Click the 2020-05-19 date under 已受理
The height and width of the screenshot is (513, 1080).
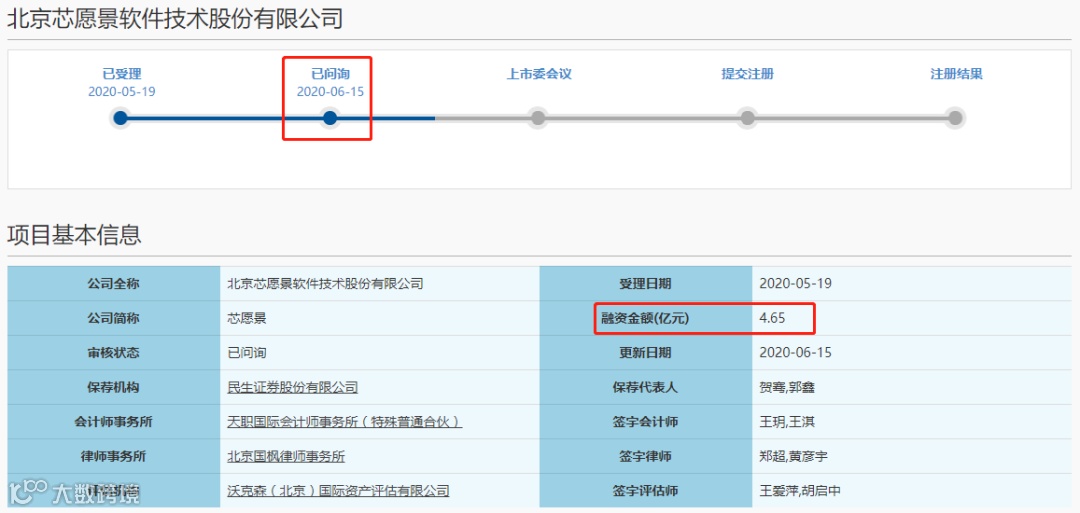click(x=122, y=92)
